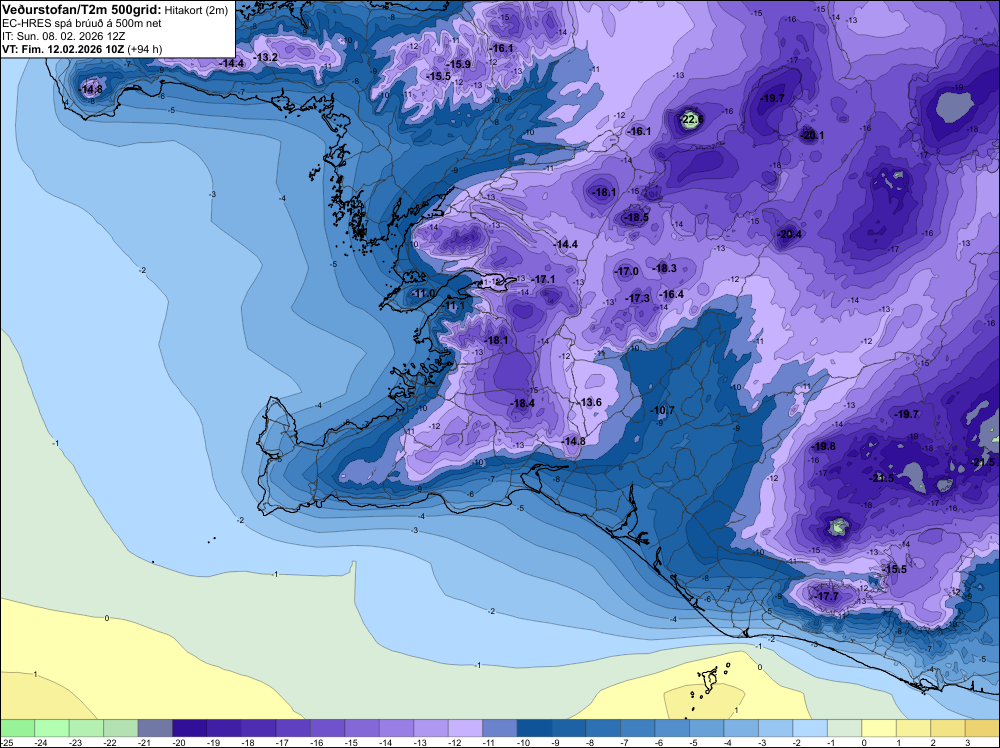The image size is (1000, 748).
Task: Click the temperature label -10.7
Action: tap(663, 410)
